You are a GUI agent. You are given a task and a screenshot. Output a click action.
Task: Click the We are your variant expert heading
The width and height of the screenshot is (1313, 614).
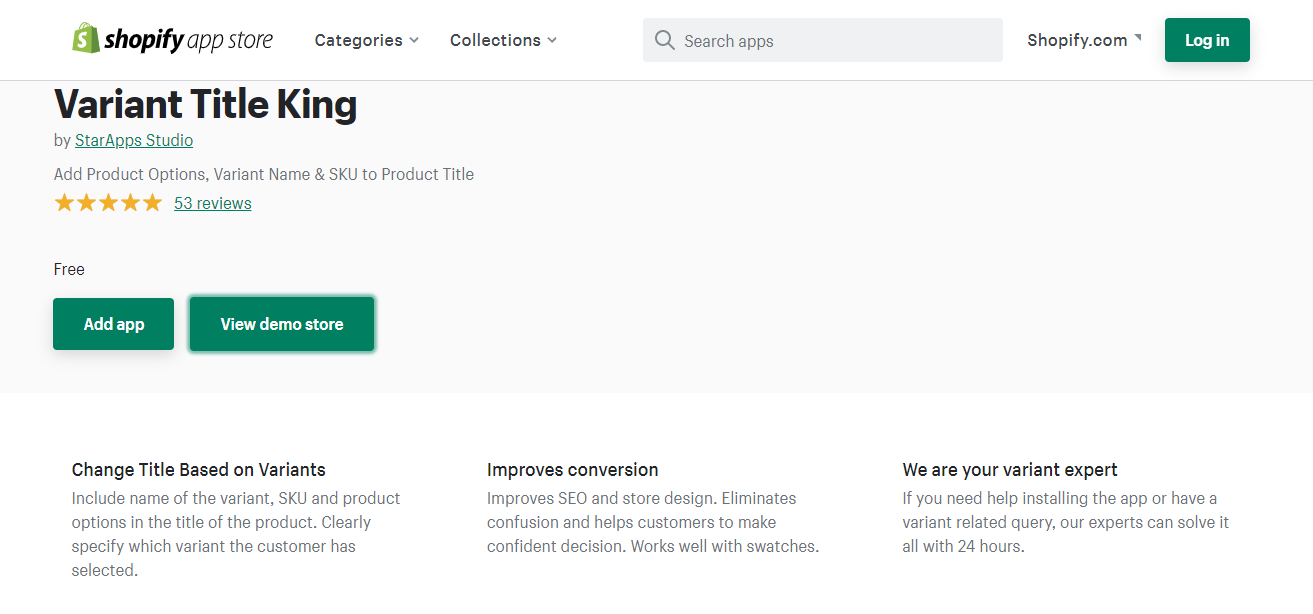[1010, 469]
